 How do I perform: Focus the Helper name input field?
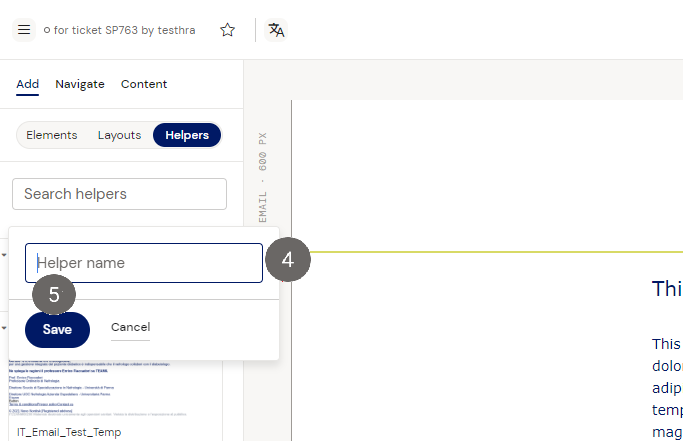(x=144, y=263)
